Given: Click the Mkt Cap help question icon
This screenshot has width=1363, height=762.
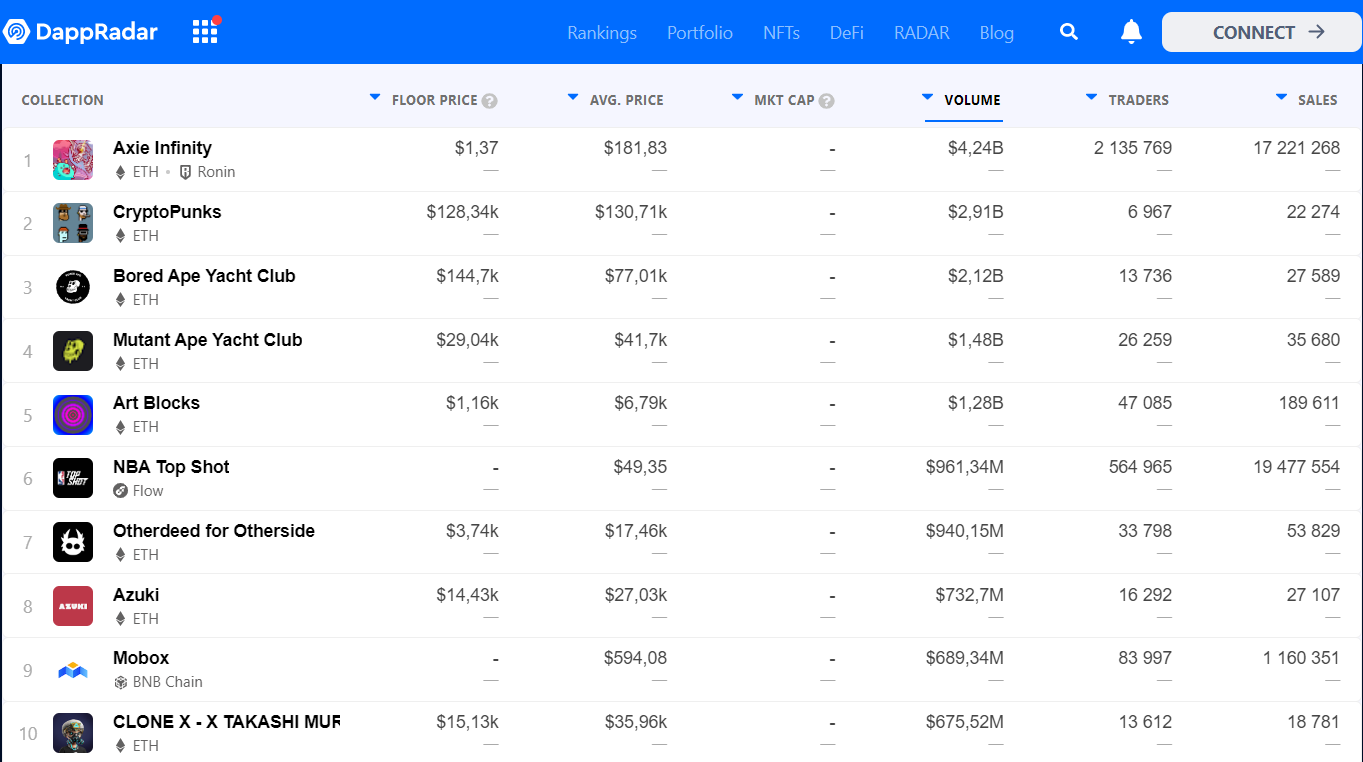Looking at the screenshot, I should click(826, 101).
